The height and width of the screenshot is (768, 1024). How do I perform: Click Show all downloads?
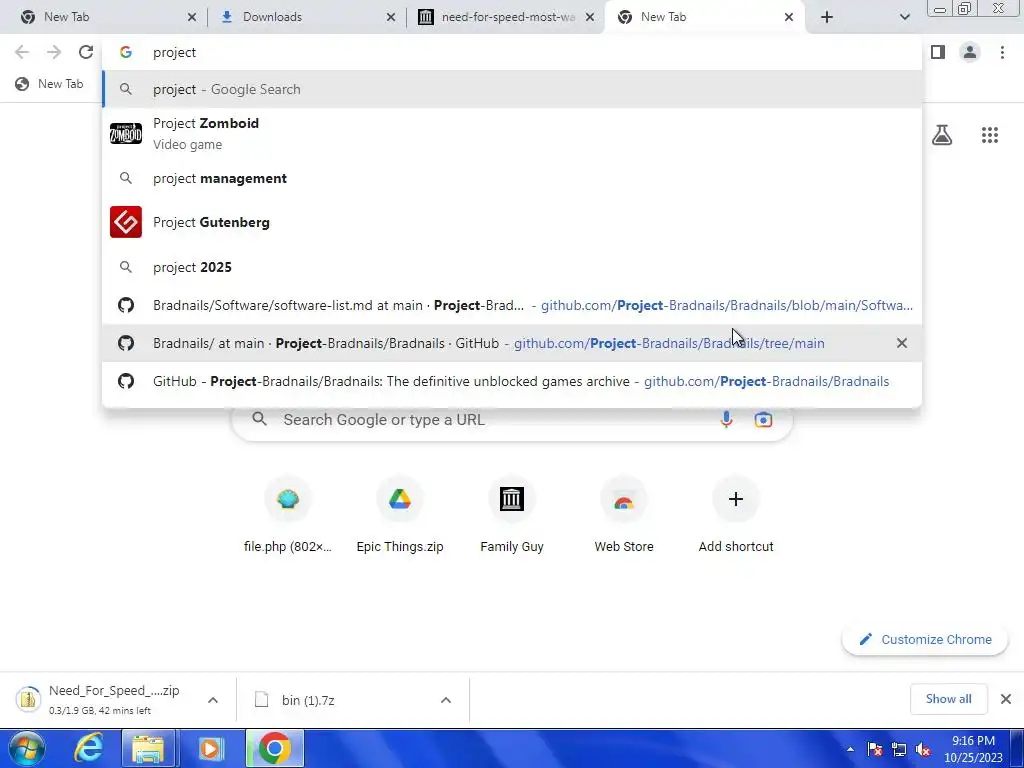pos(948,699)
